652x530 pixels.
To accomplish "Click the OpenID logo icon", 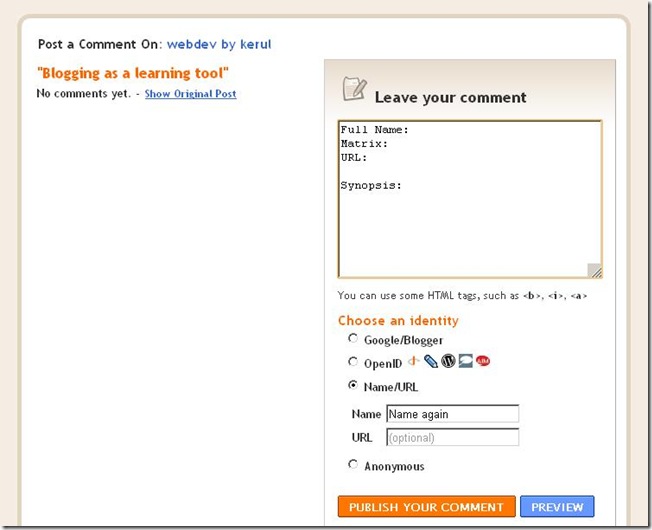I will (x=412, y=361).
